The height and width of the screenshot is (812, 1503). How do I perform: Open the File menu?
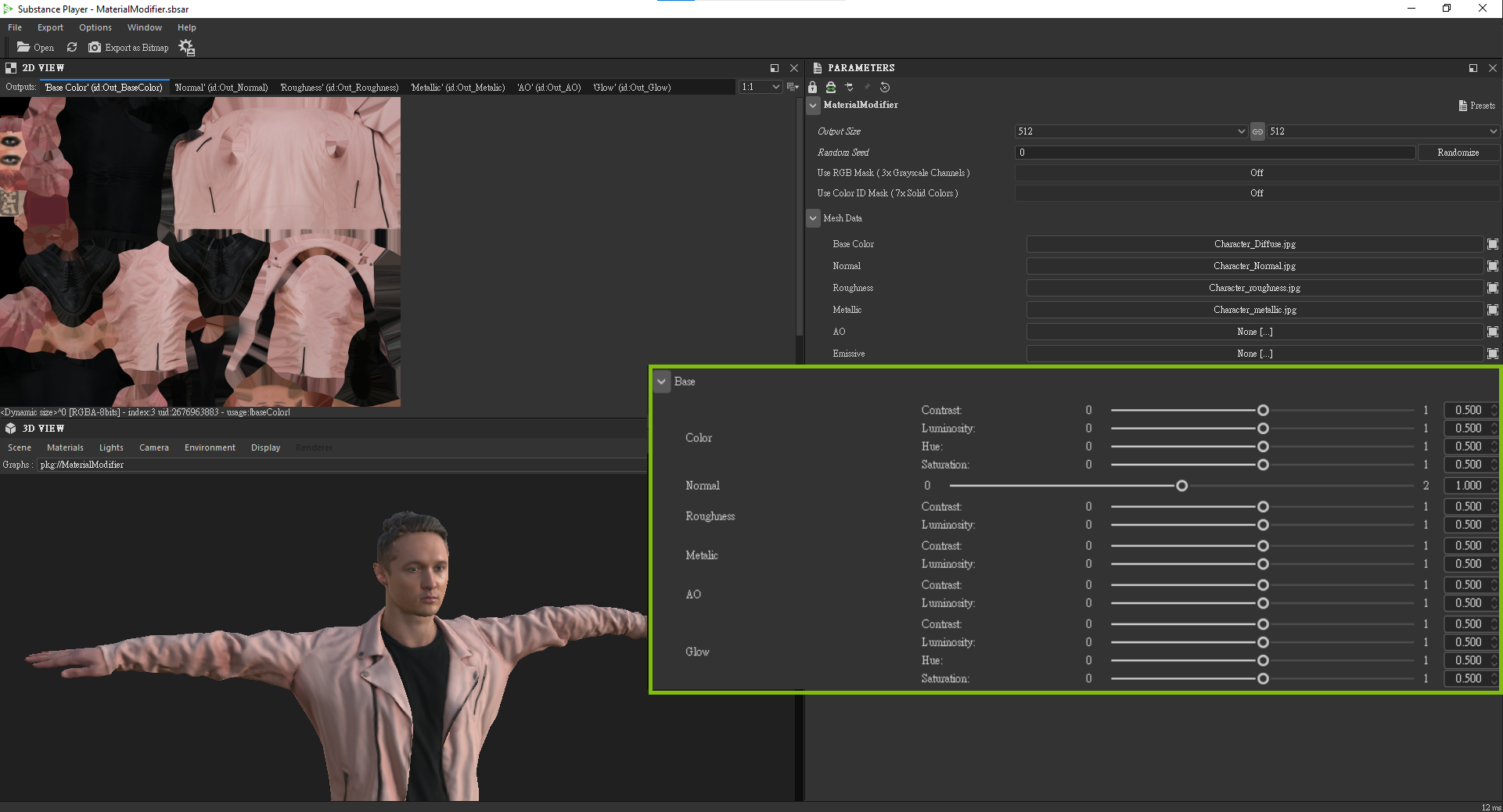pos(15,27)
